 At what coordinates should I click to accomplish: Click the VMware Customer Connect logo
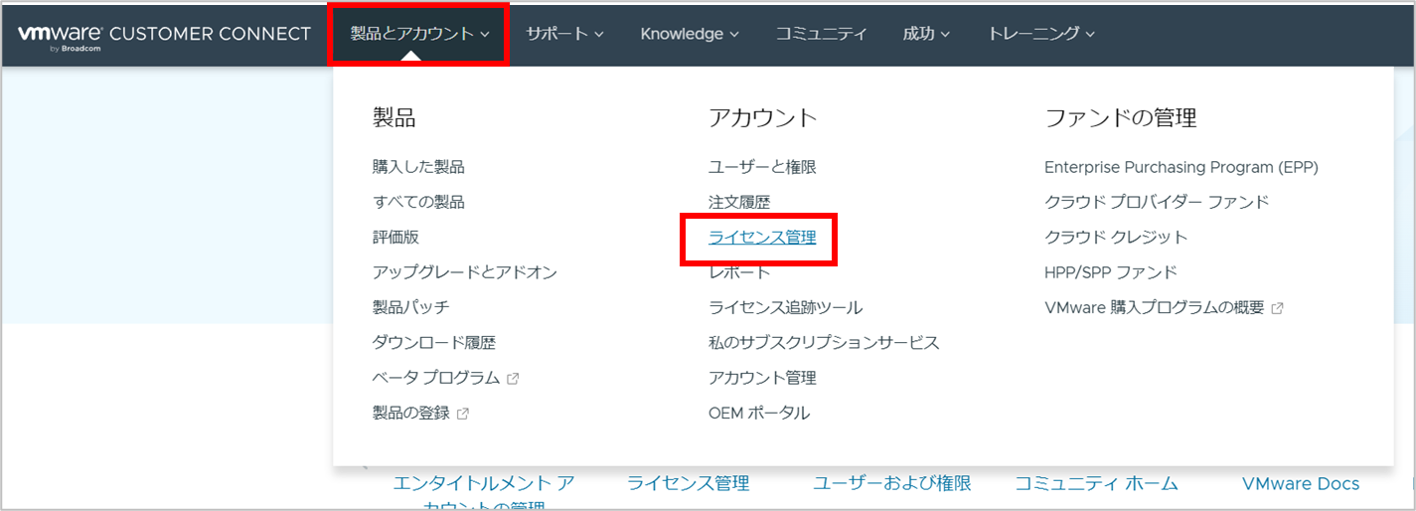point(164,35)
